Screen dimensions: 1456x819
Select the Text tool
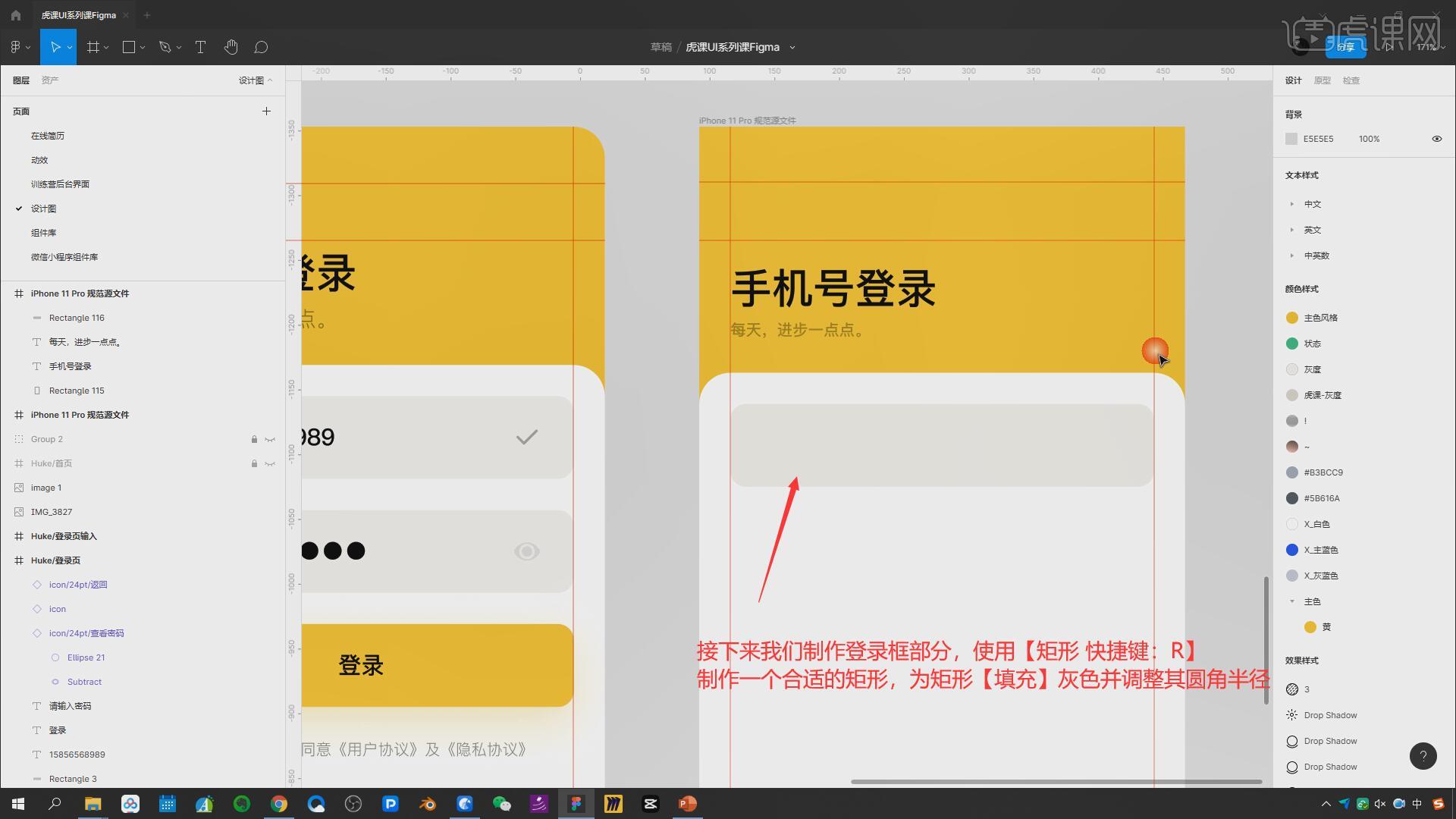point(200,47)
